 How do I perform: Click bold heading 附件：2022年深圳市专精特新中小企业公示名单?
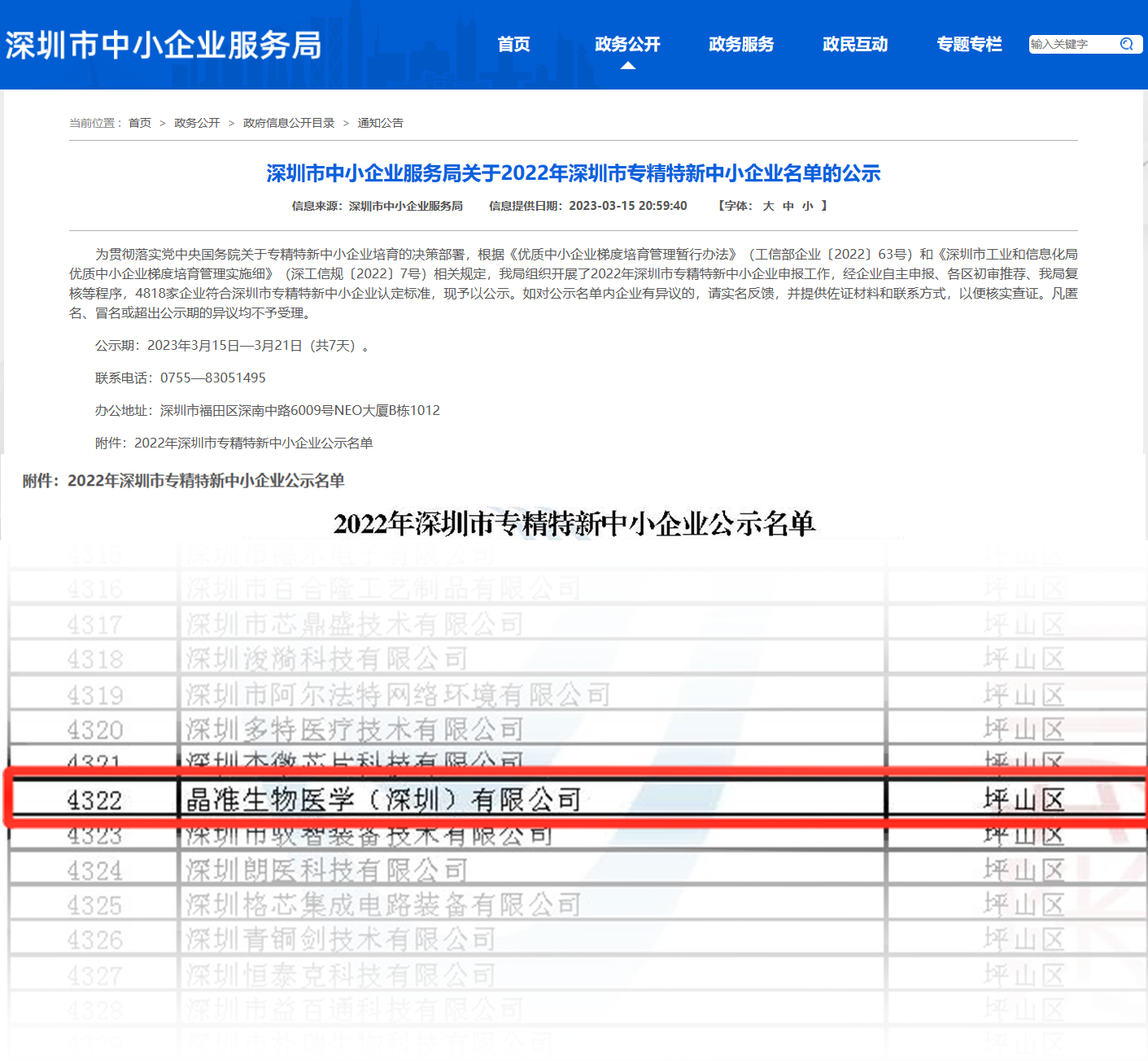(184, 481)
